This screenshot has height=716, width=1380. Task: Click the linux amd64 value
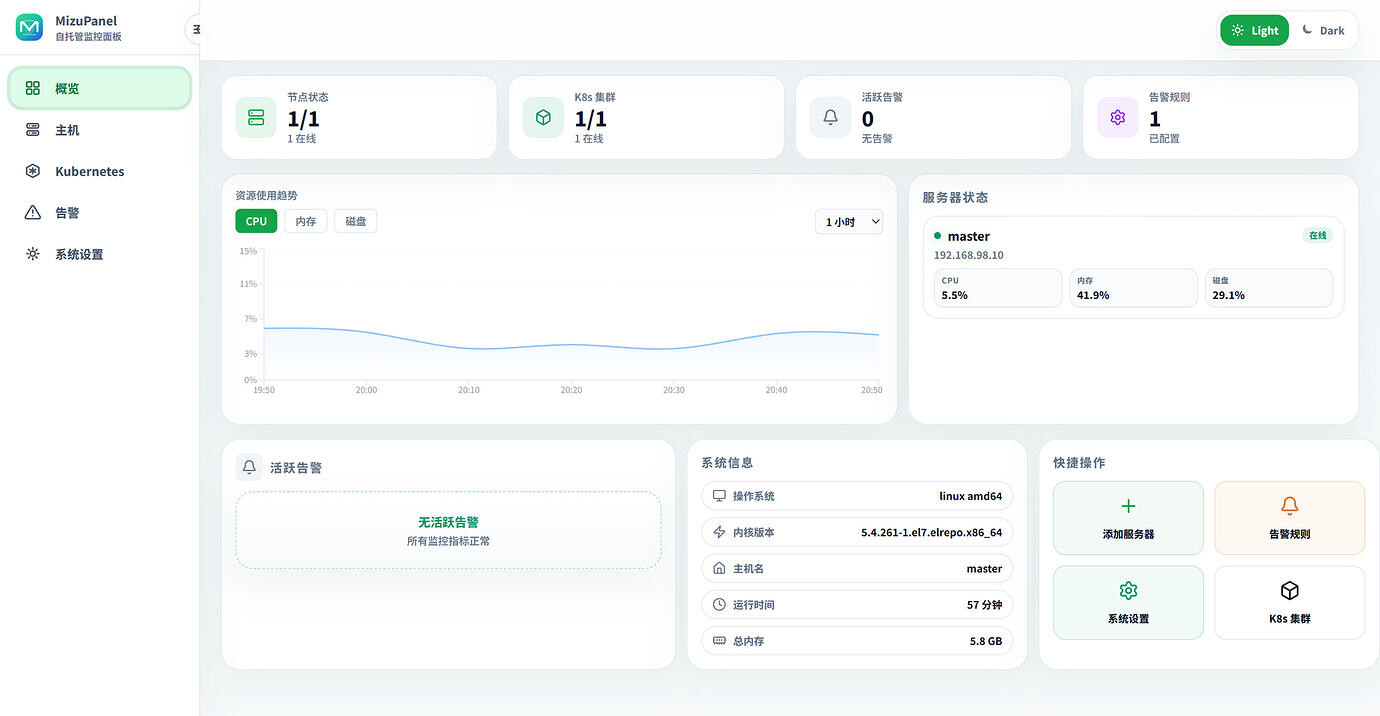coord(970,496)
